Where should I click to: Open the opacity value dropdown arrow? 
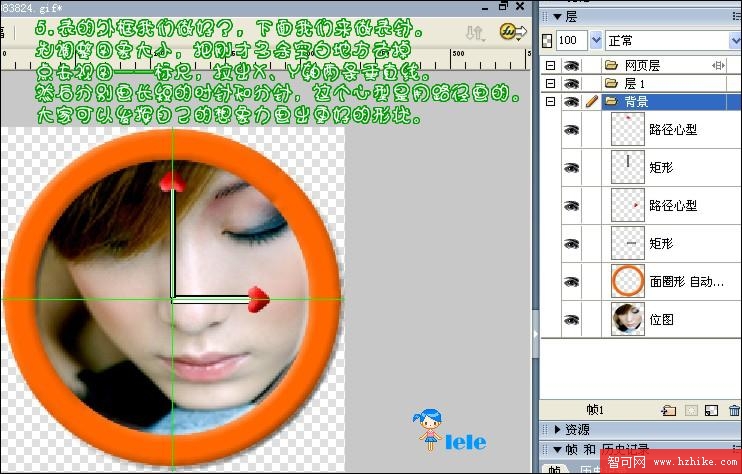click(596, 41)
